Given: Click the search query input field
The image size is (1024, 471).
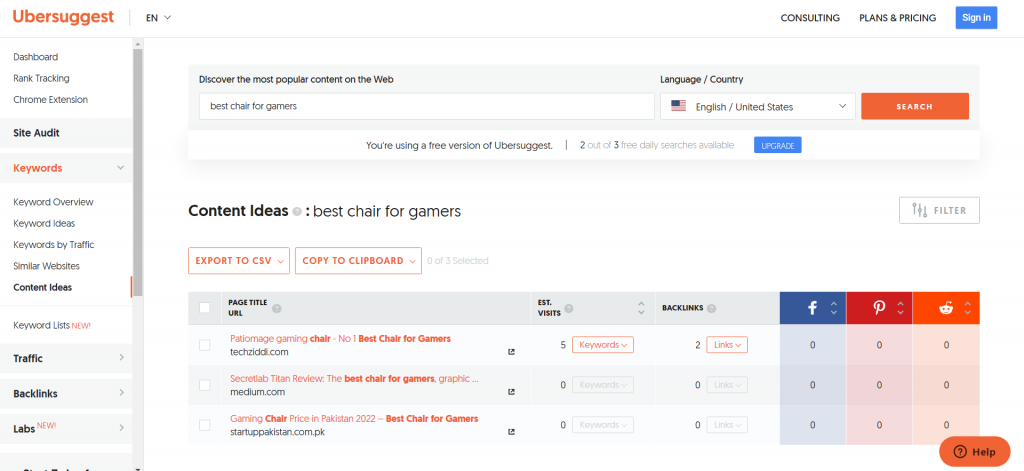Looking at the screenshot, I should pyautogui.click(x=426, y=106).
